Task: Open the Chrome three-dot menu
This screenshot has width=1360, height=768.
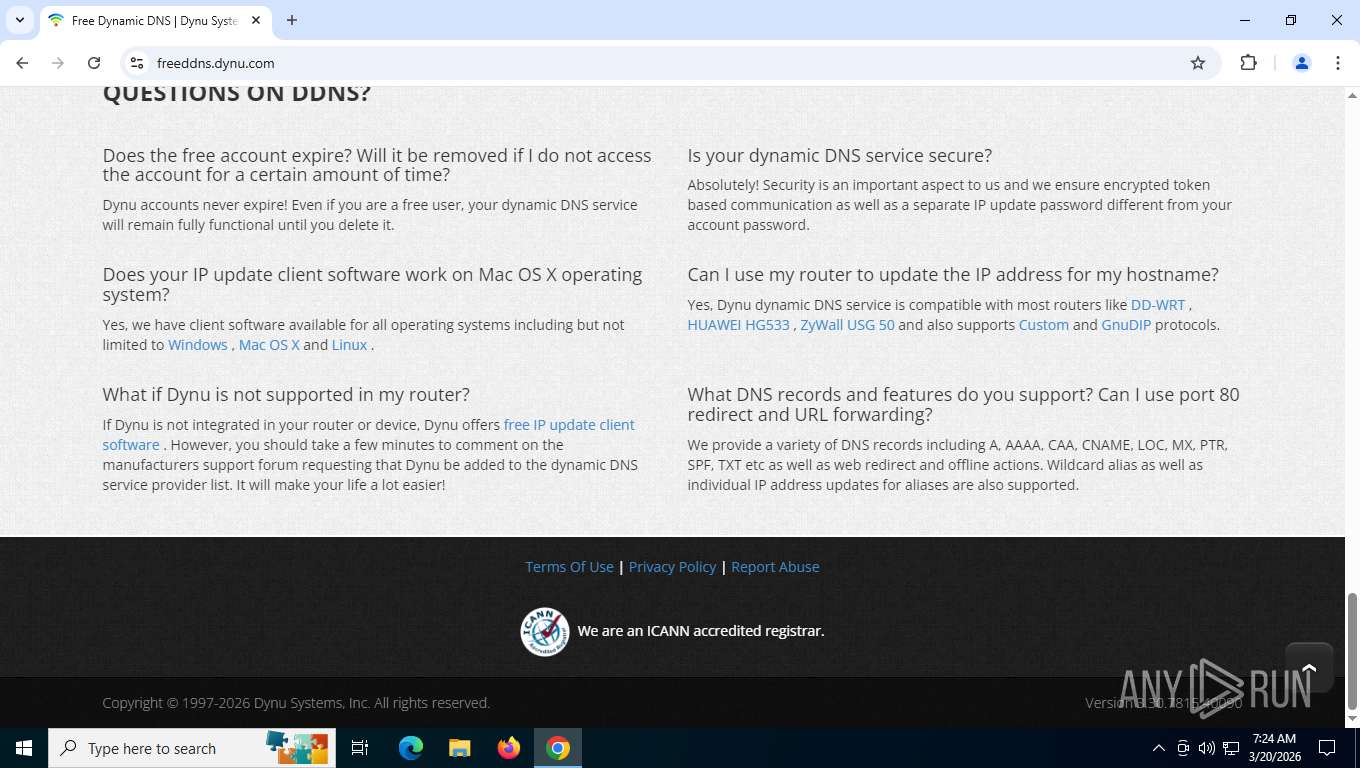Action: tap(1338, 63)
